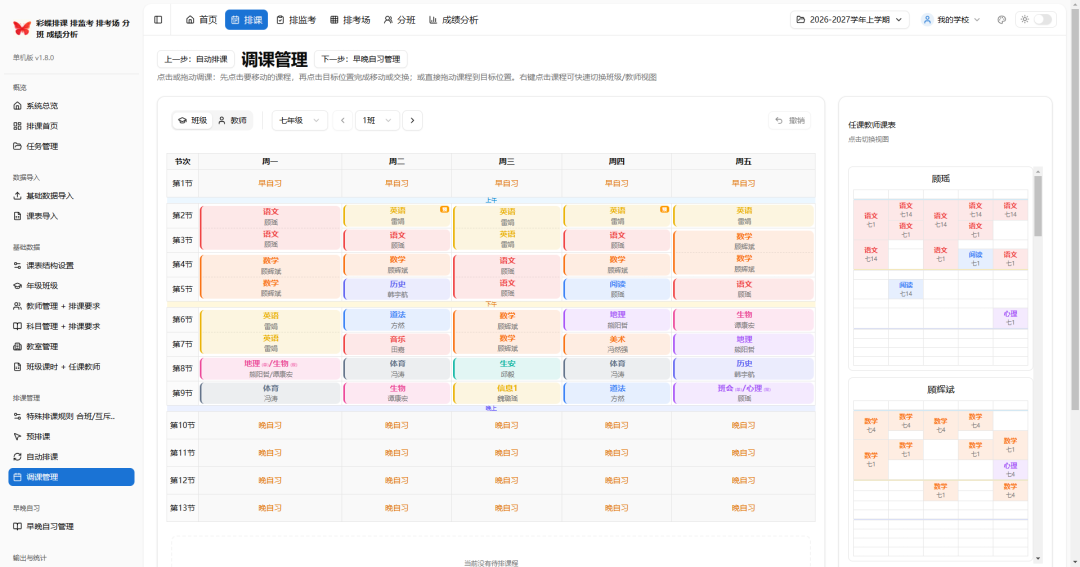Go to next step 早晚自习管理 button

pyautogui.click(x=361, y=59)
